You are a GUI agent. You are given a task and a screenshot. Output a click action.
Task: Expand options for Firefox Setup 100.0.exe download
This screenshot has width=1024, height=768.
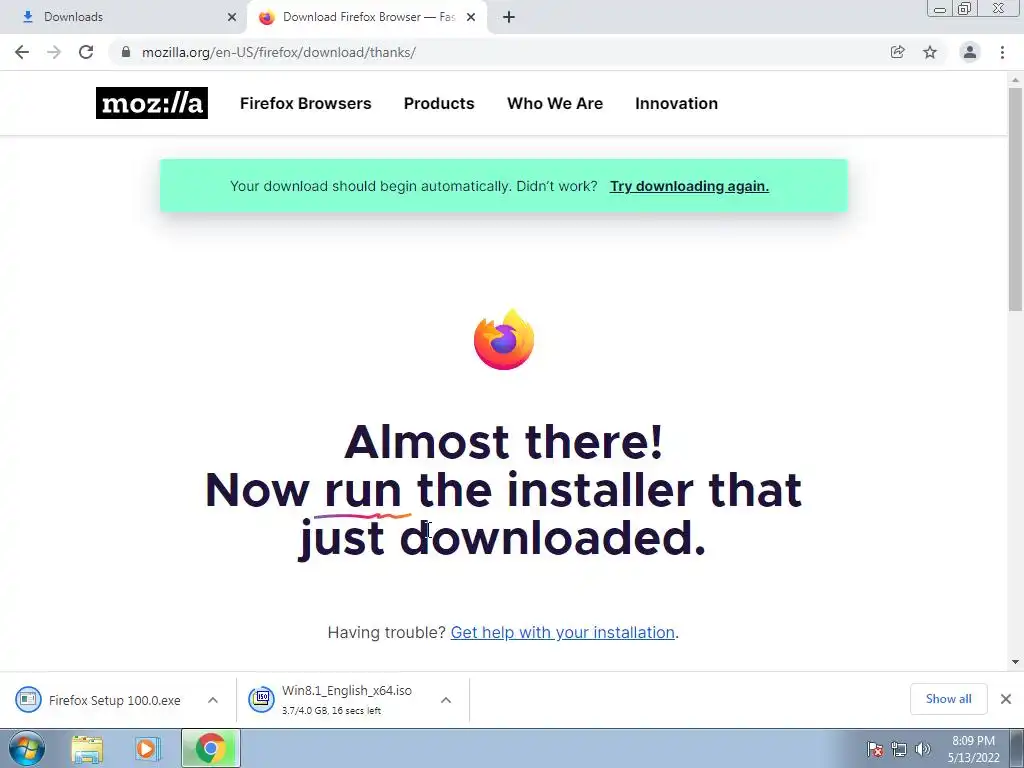pyautogui.click(x=213, y=700)
